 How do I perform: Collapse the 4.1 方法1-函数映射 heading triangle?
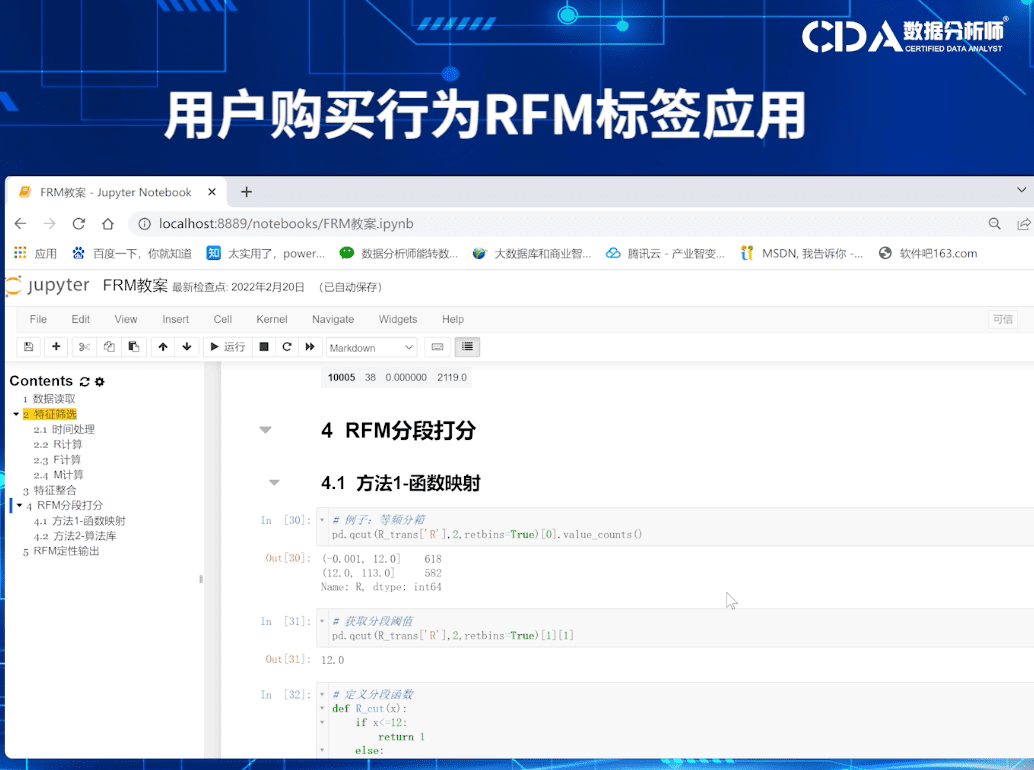coord(274,483)
